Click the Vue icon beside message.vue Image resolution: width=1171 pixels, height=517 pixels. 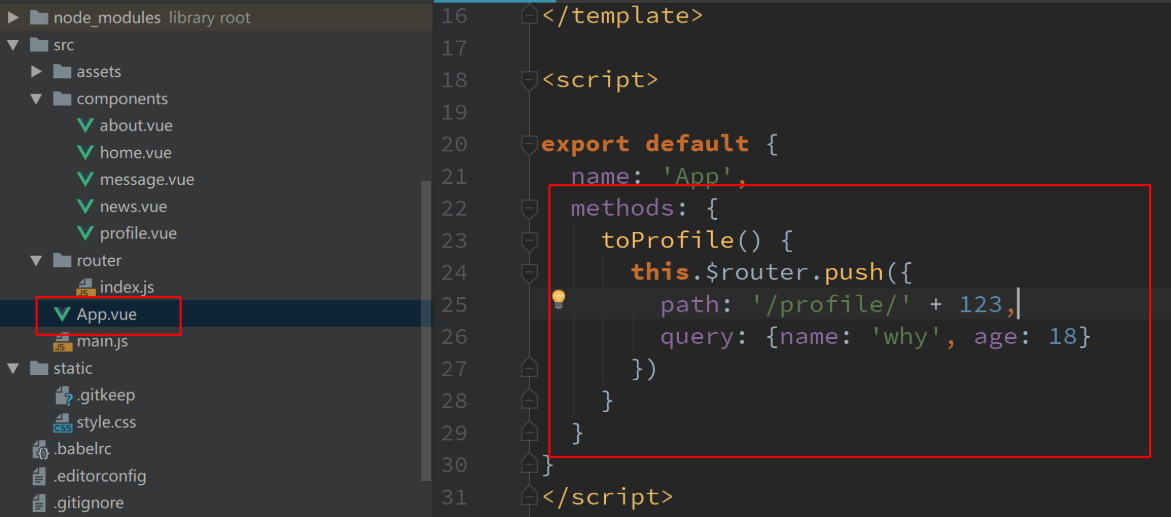tap(86, 179)
